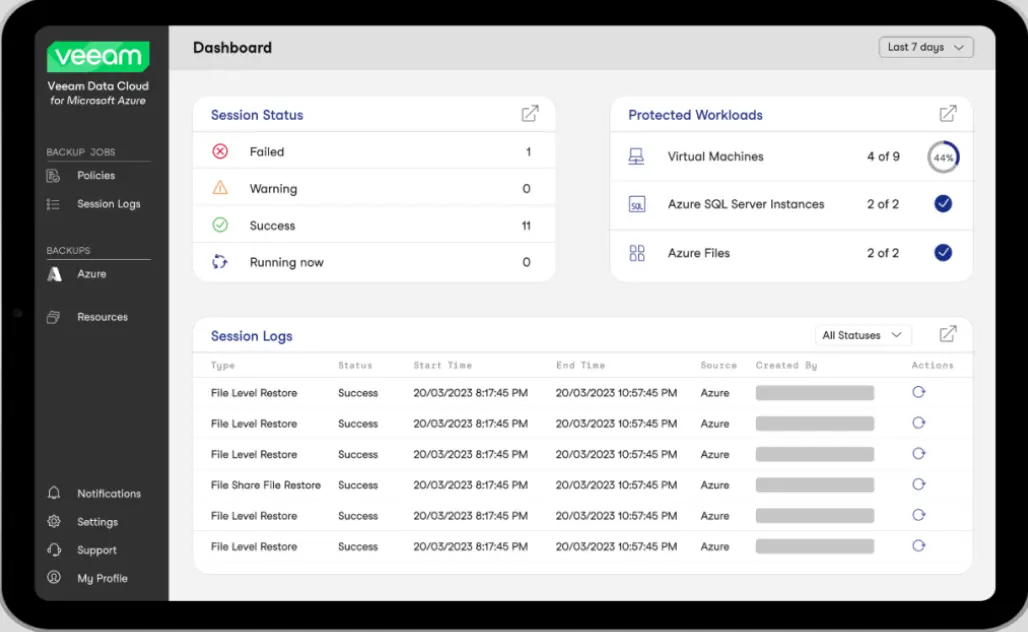Open Session Logs panel in external view
1028x632 pixels.
pyautogui.click(x=947, y=334)
